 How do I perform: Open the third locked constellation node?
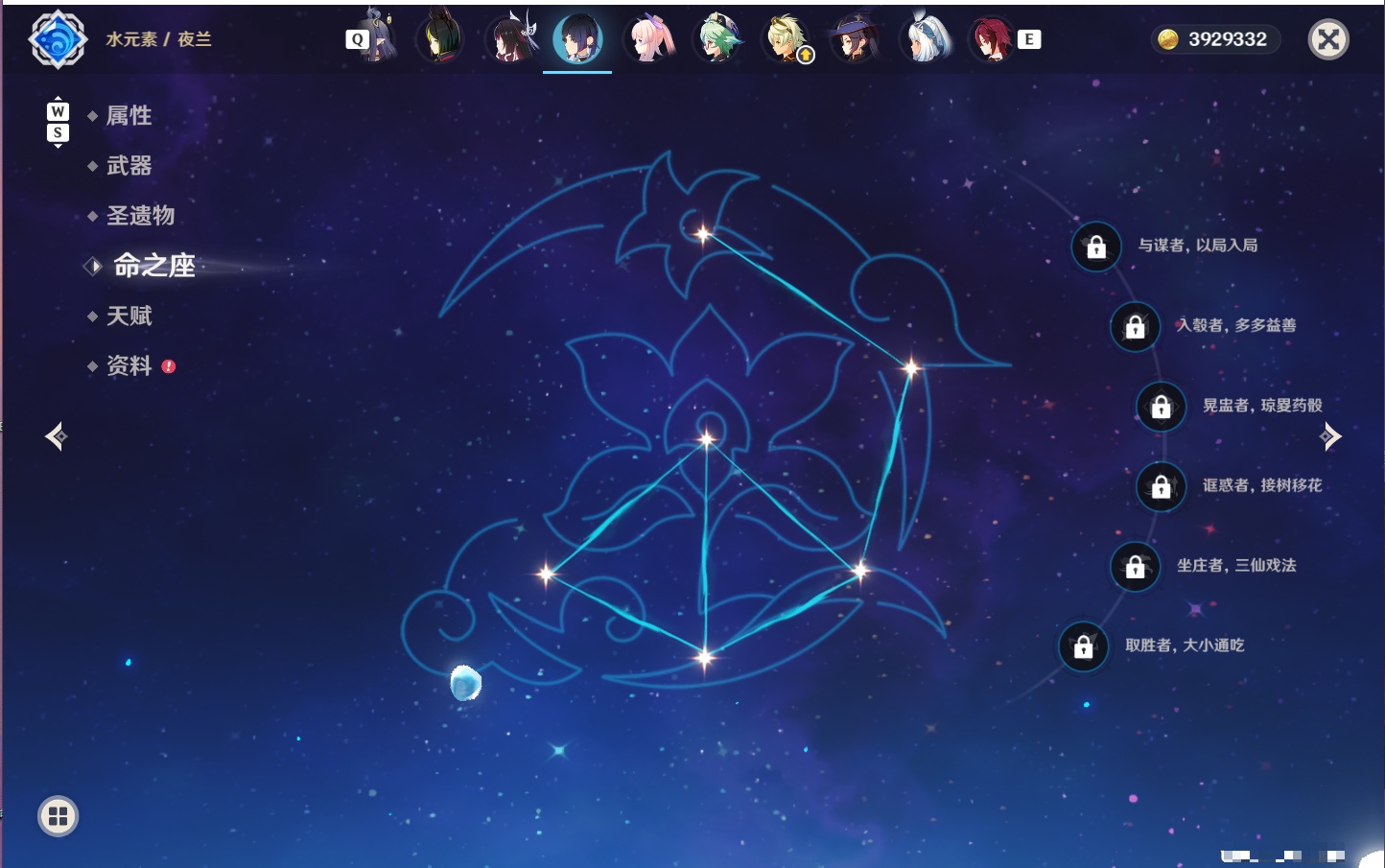tap(1162, 406)
